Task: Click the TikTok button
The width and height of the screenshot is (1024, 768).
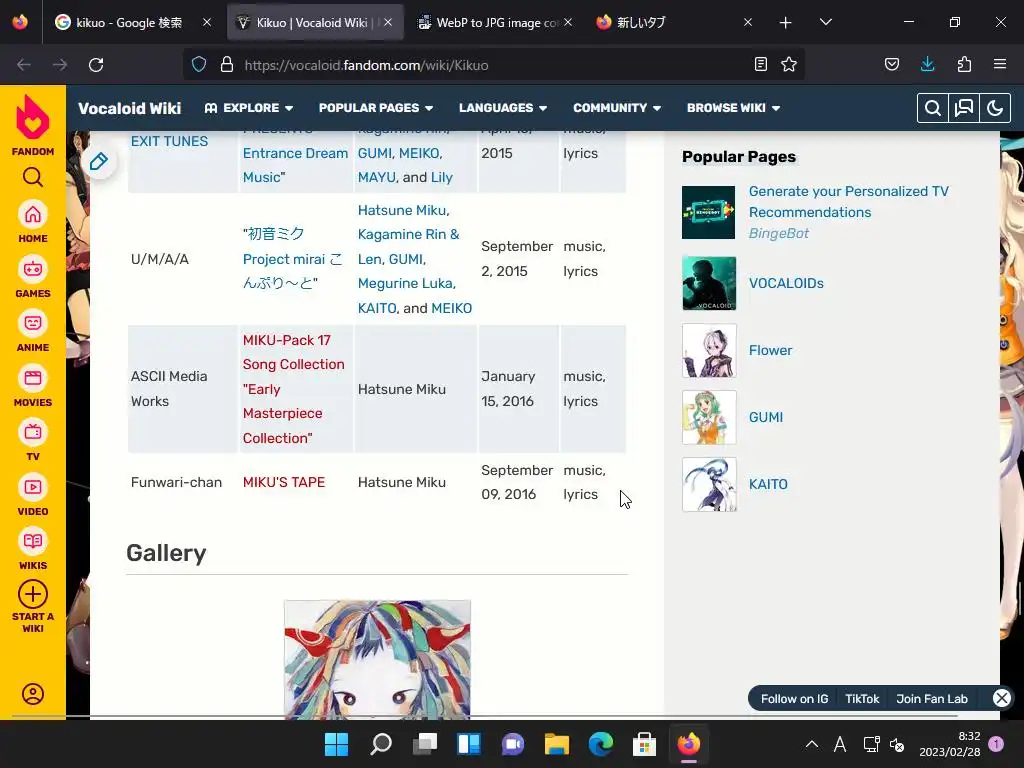Action: 862,699
